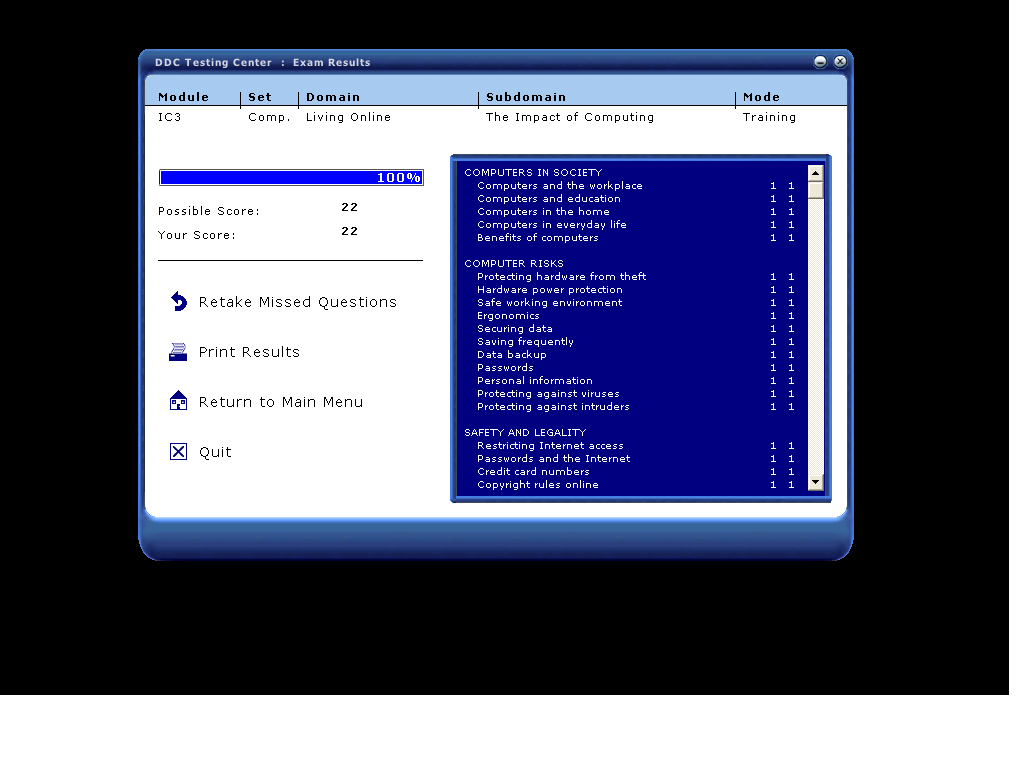The image size is (1024, 768).
Task: Select the SAFETY AND LEGALITY heading
Action: coord(525,432)
